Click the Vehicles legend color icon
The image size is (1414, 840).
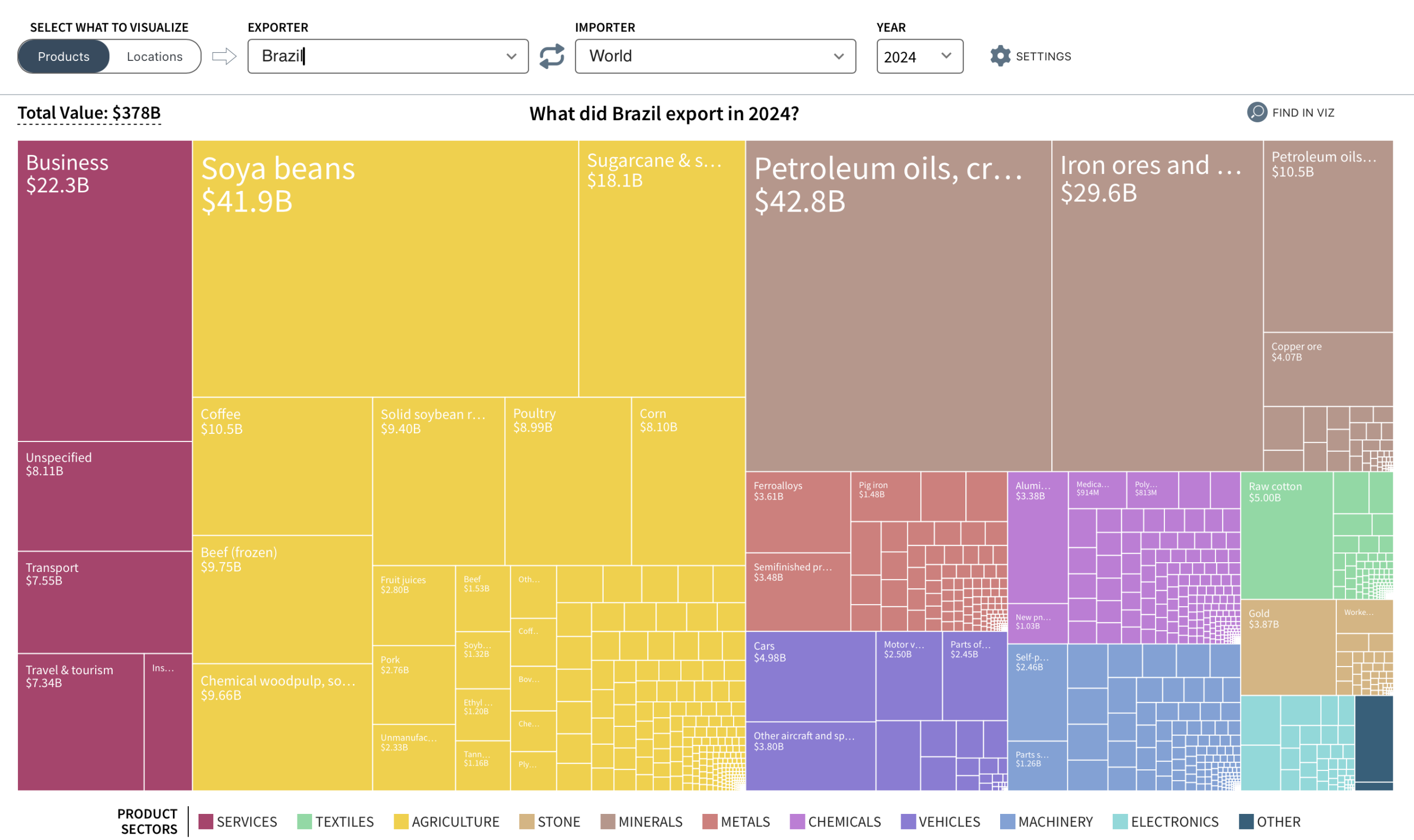(x=907, y=822)
